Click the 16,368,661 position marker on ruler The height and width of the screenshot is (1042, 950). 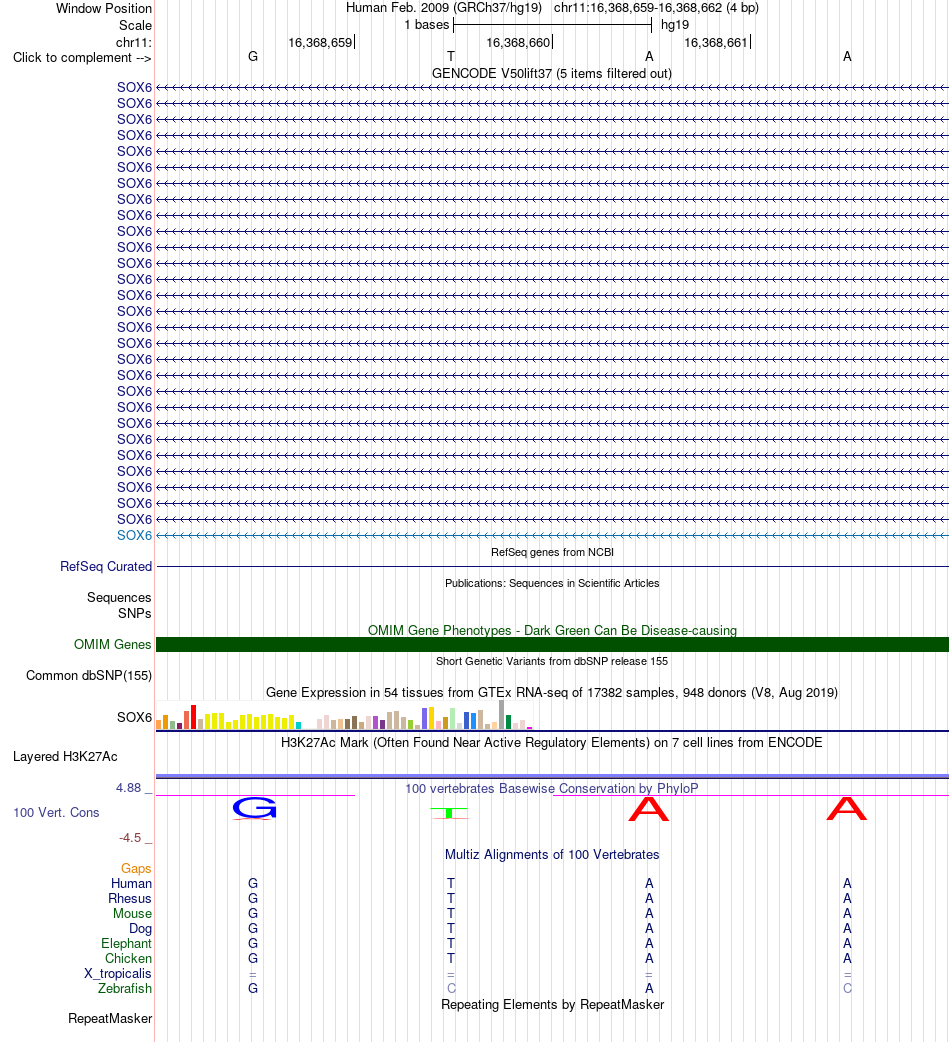(x=717, y=43)
